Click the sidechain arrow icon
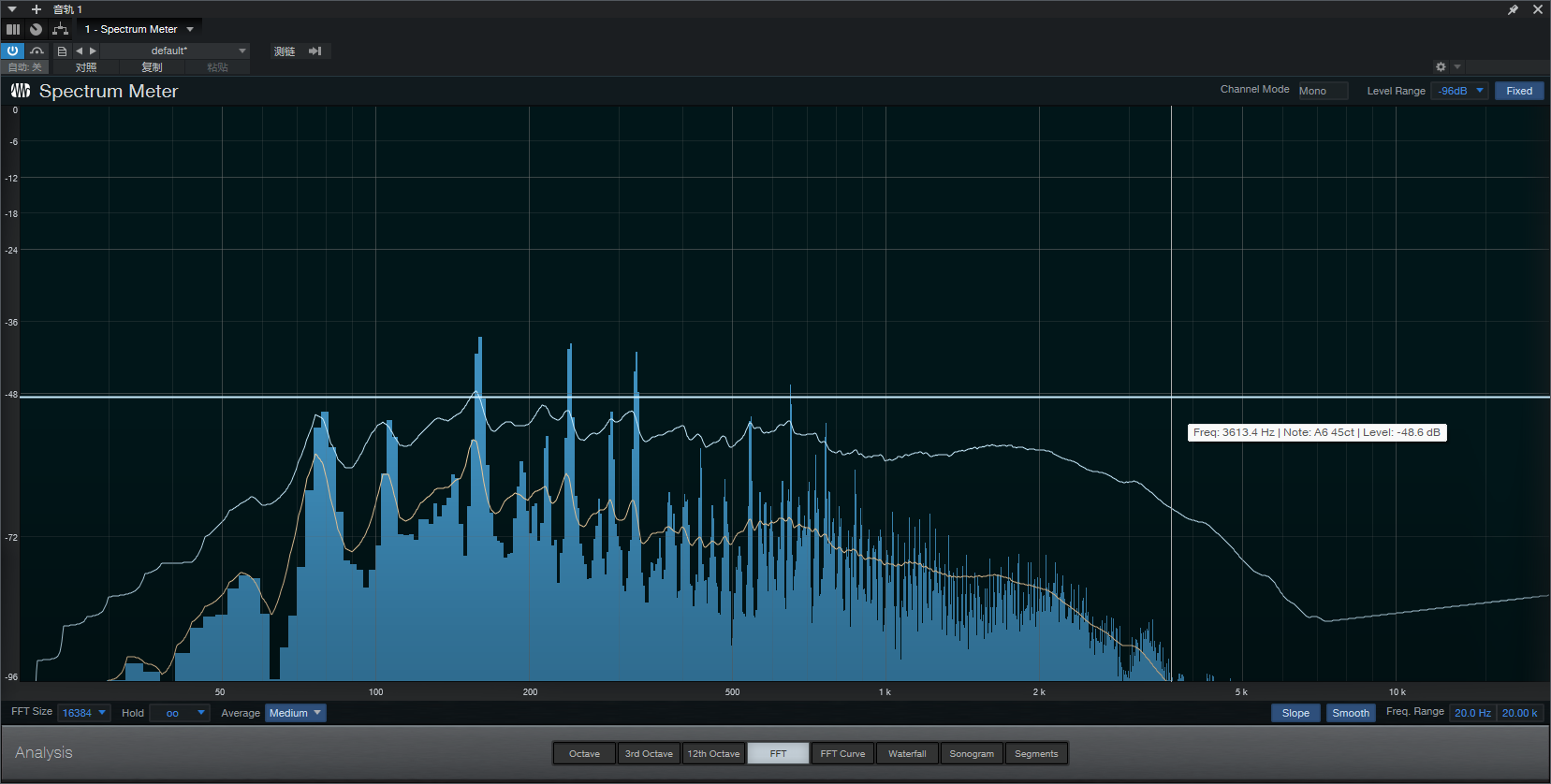Image resolution: width=1551 pixels, height=784 pixels. click(315, 51)
